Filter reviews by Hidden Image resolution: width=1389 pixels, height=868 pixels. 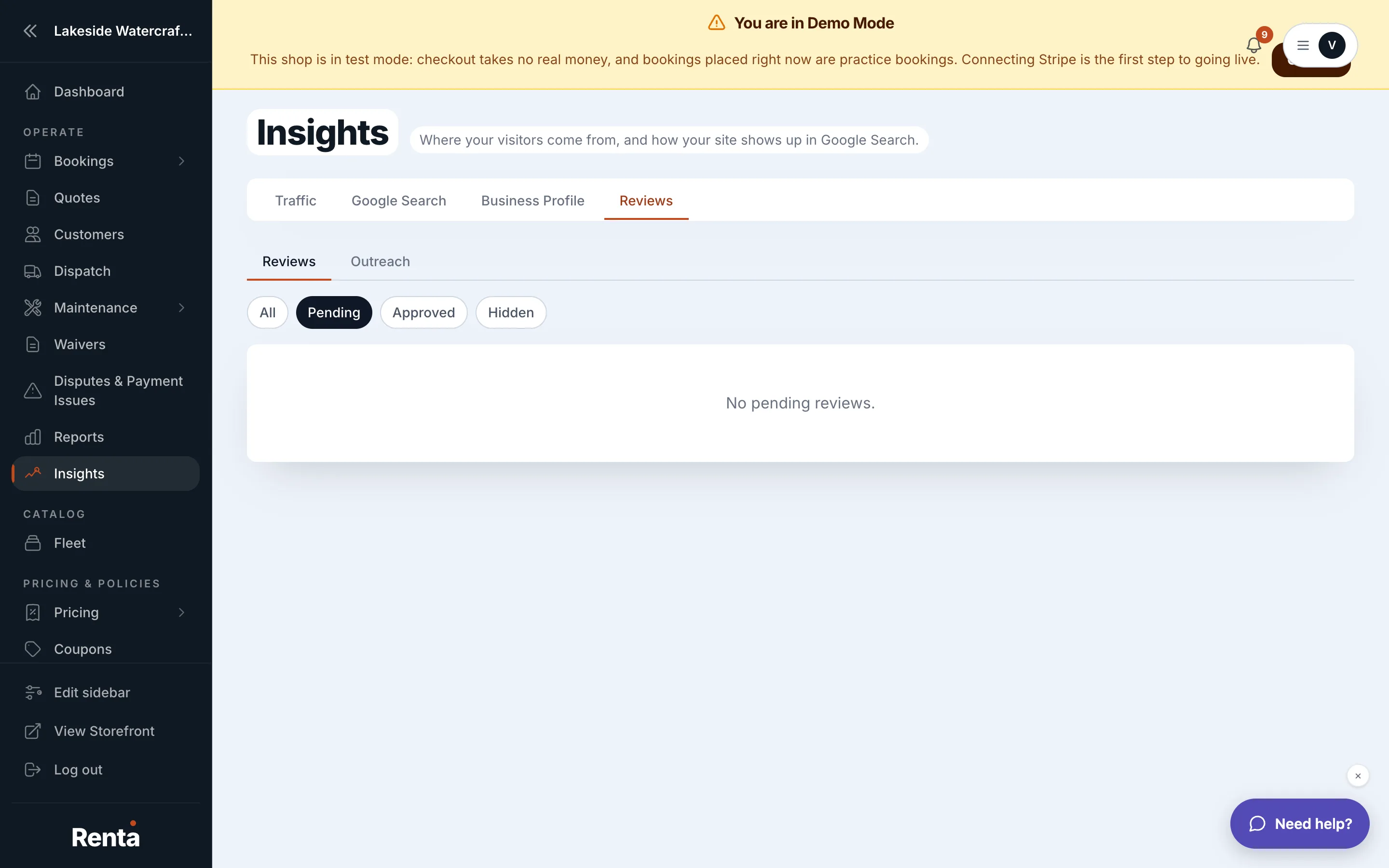pyautogui.click(x=511, y=312)
